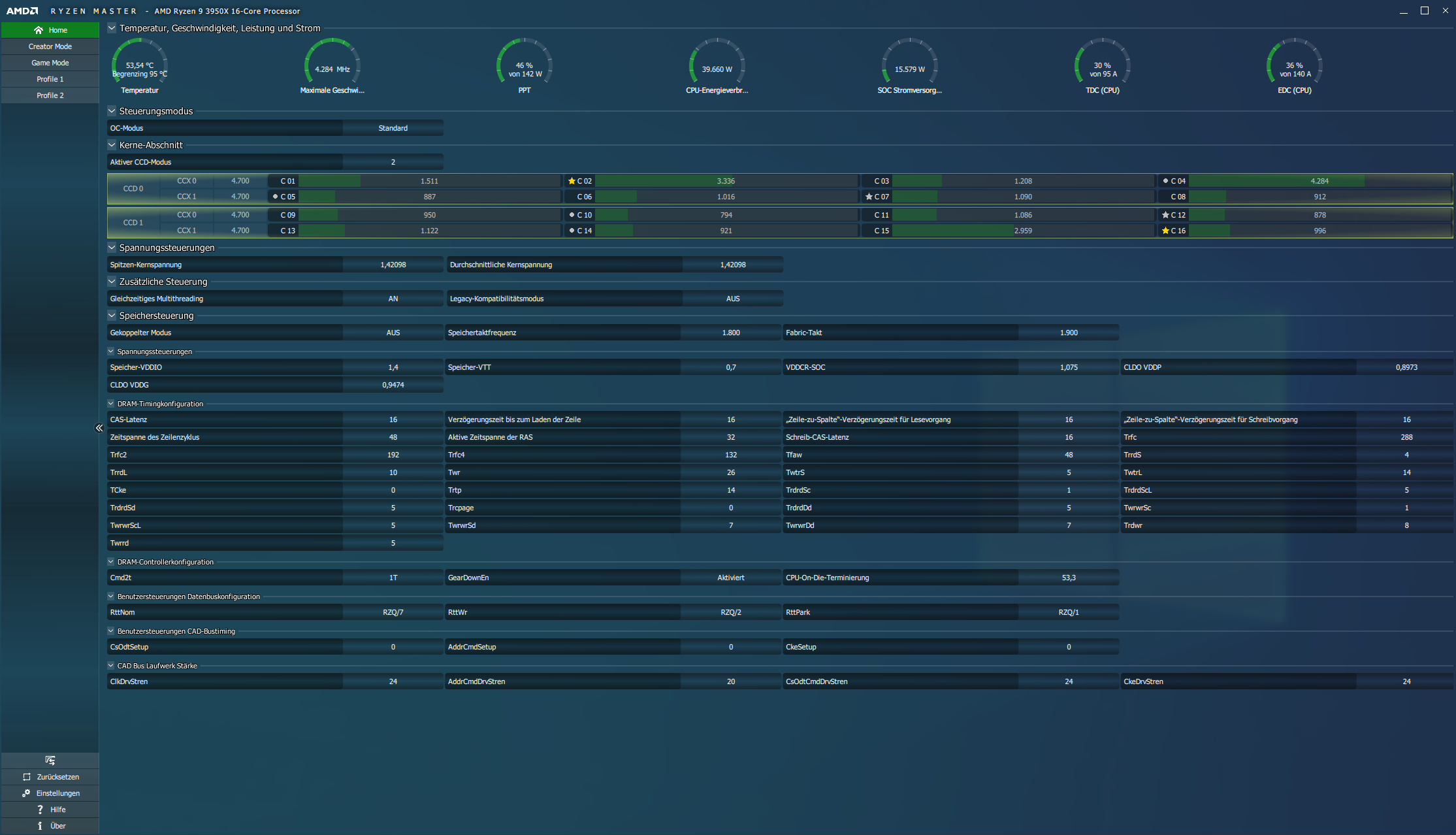
Task: Click the Speichertaktfrequenz value 1.800
Action: (x=730, y=333)
